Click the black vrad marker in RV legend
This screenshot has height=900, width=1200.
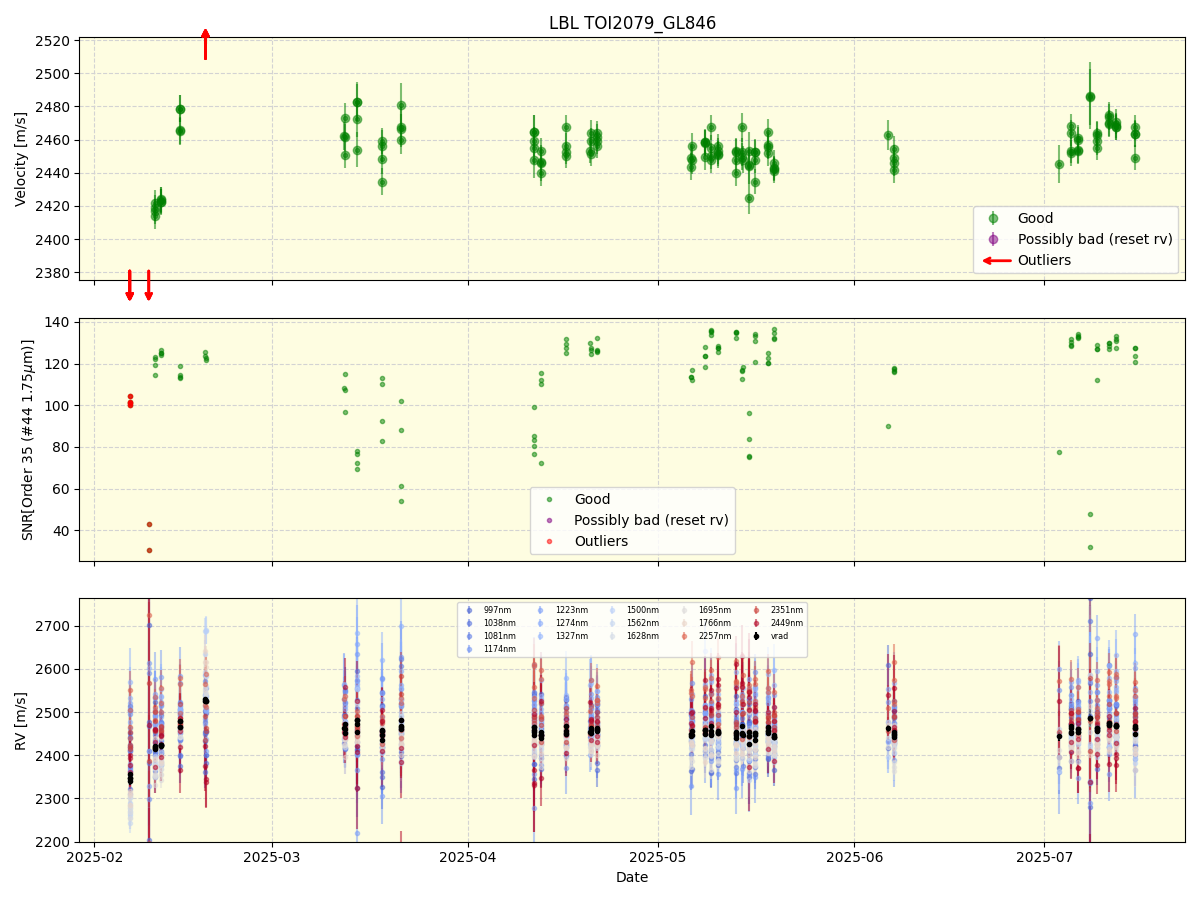(x=757, y=636)
